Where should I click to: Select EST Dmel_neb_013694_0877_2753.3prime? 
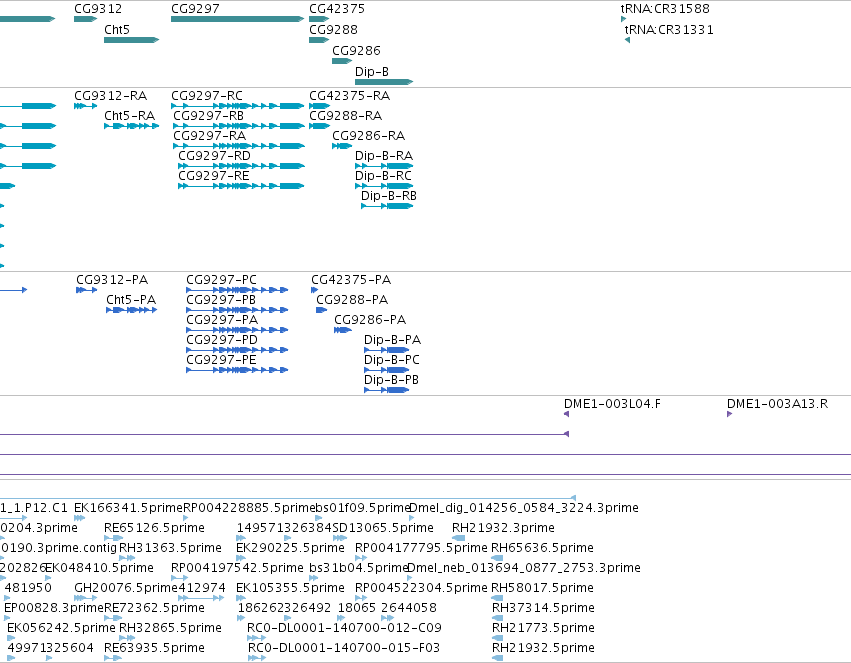pyautogui.click(x=524, y=569)
